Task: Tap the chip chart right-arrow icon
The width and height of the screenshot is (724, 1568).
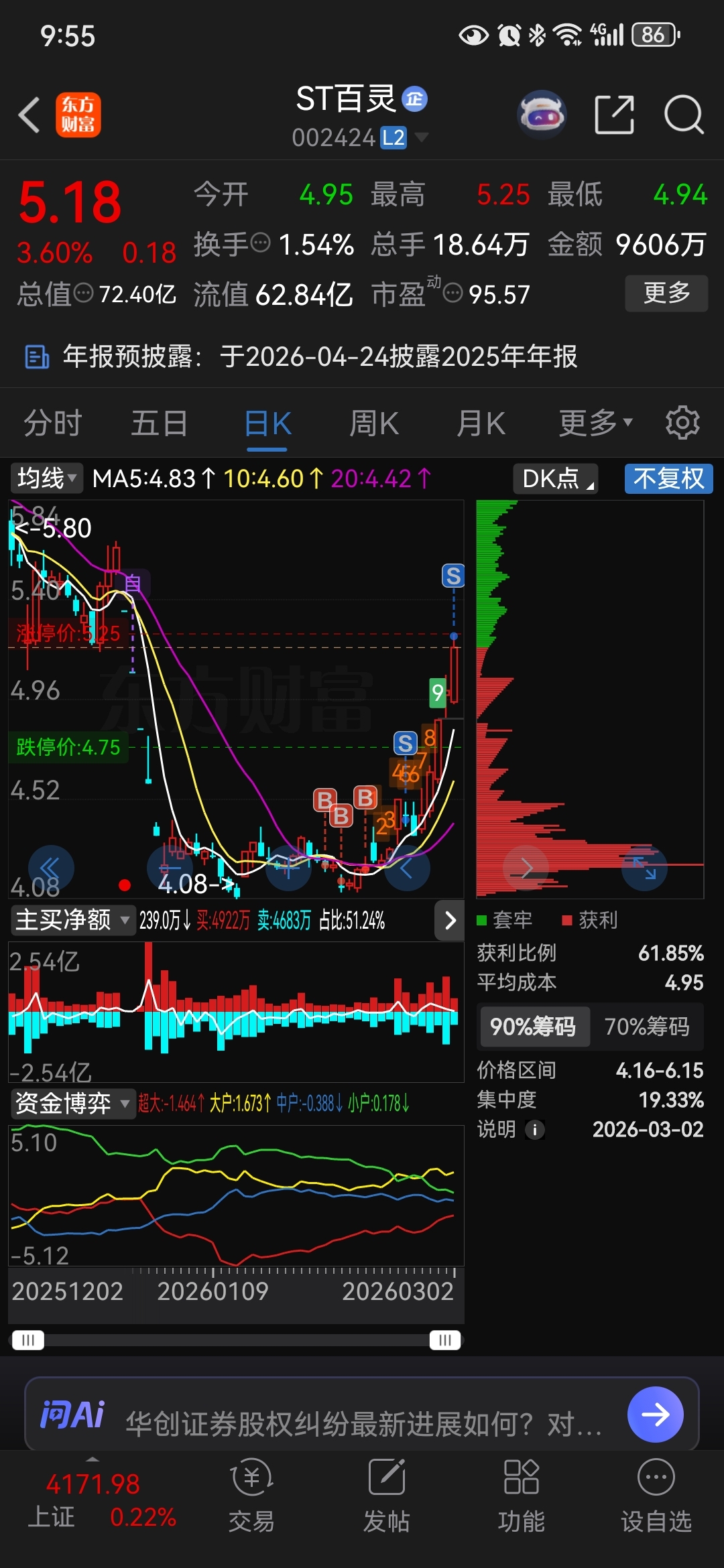Action: [x=526, y=868]
